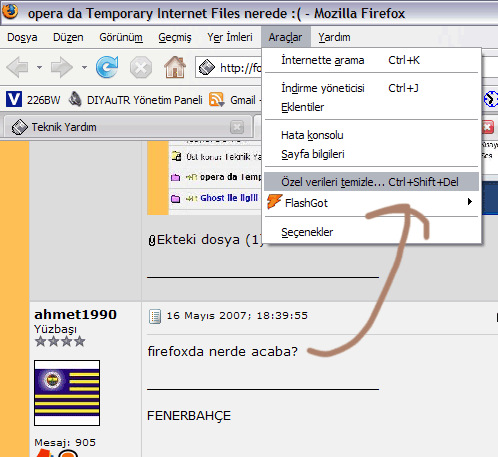498x457 pixels.
Task: Open İndirme yöneticisi from the menu
Action: [371, 88]
